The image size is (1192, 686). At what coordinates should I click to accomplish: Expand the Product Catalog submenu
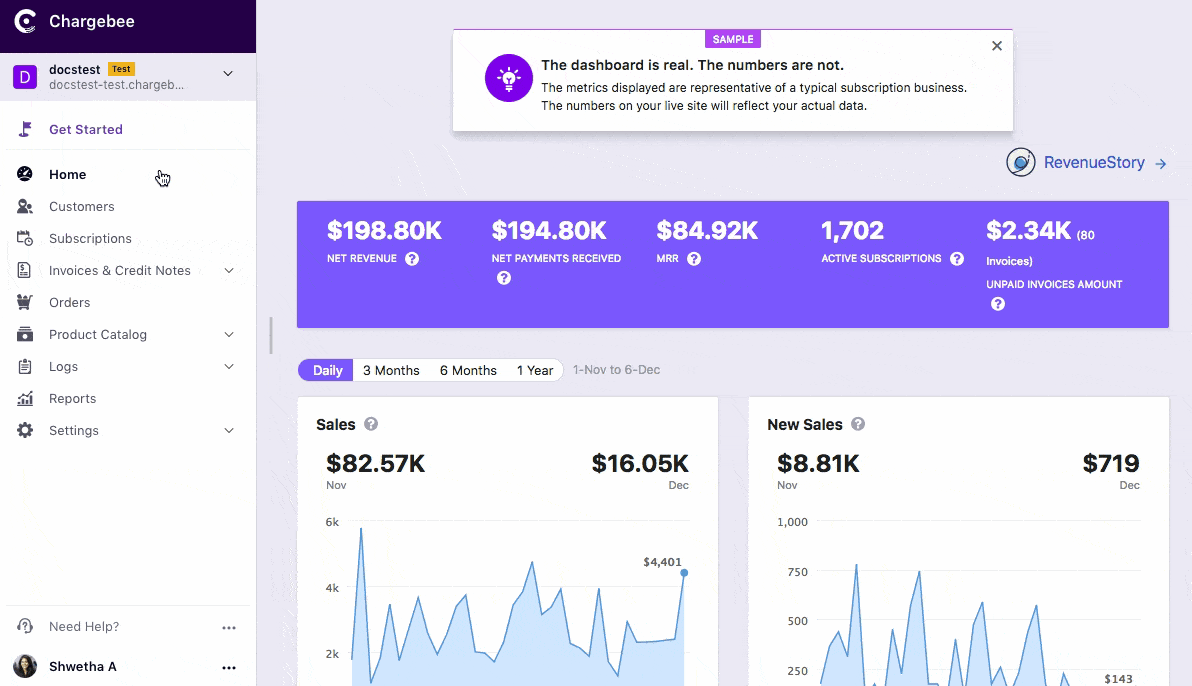[x=229, y=335]
